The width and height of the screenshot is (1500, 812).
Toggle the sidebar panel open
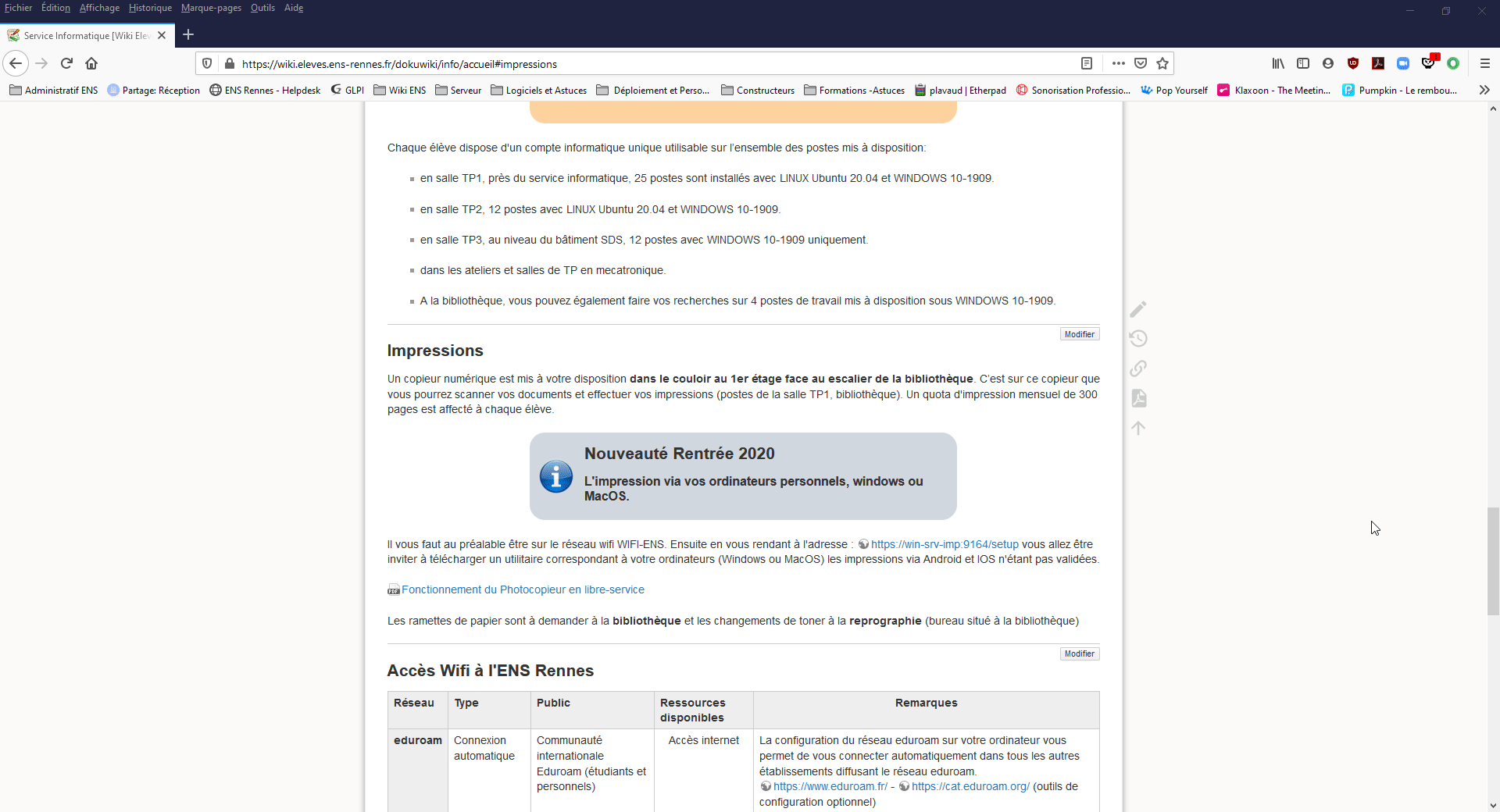coord(1303,63)
